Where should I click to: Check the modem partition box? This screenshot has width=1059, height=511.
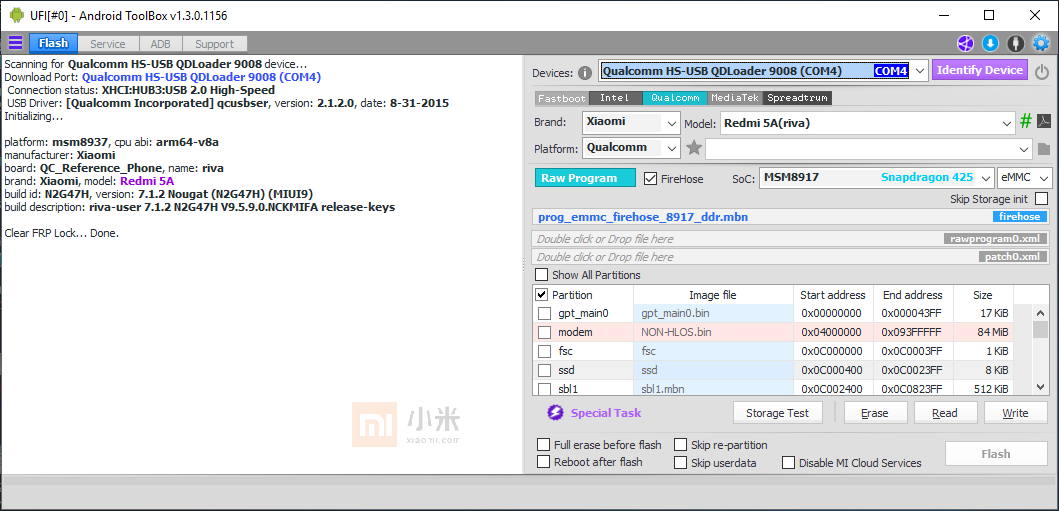544,332
